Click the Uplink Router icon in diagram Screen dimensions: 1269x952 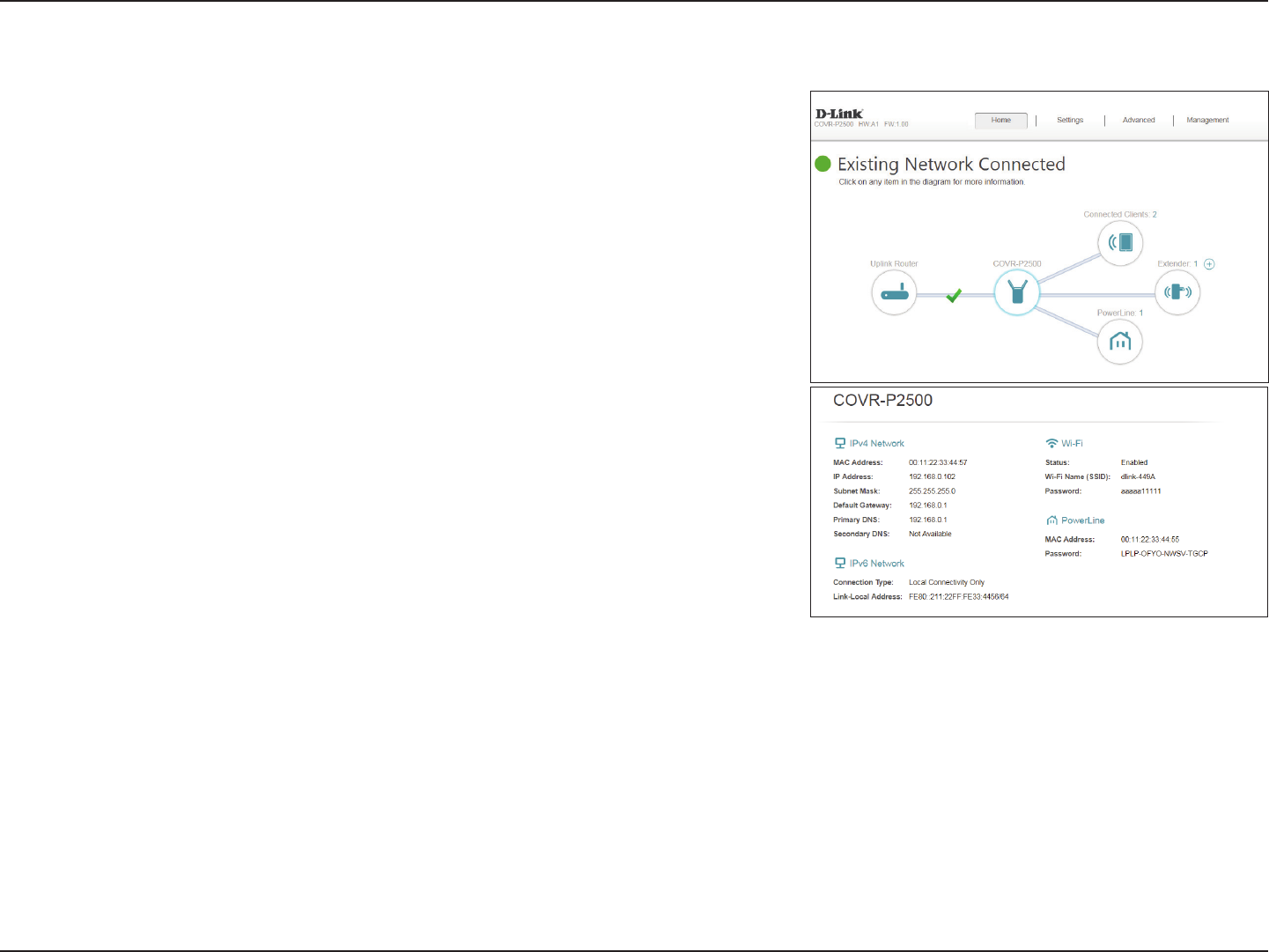click(x=894, y=292)
